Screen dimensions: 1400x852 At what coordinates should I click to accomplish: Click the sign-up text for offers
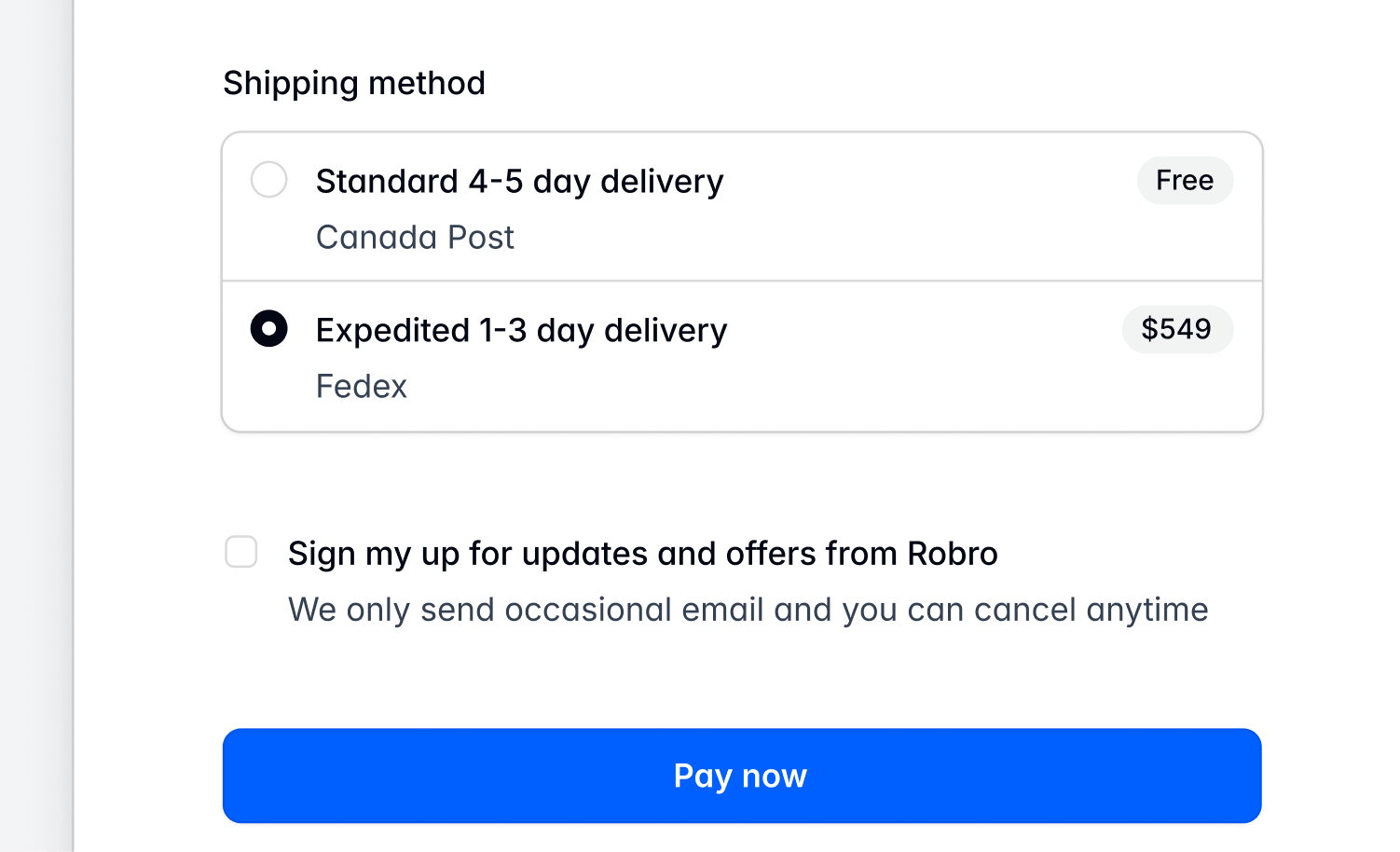[643, 553]
